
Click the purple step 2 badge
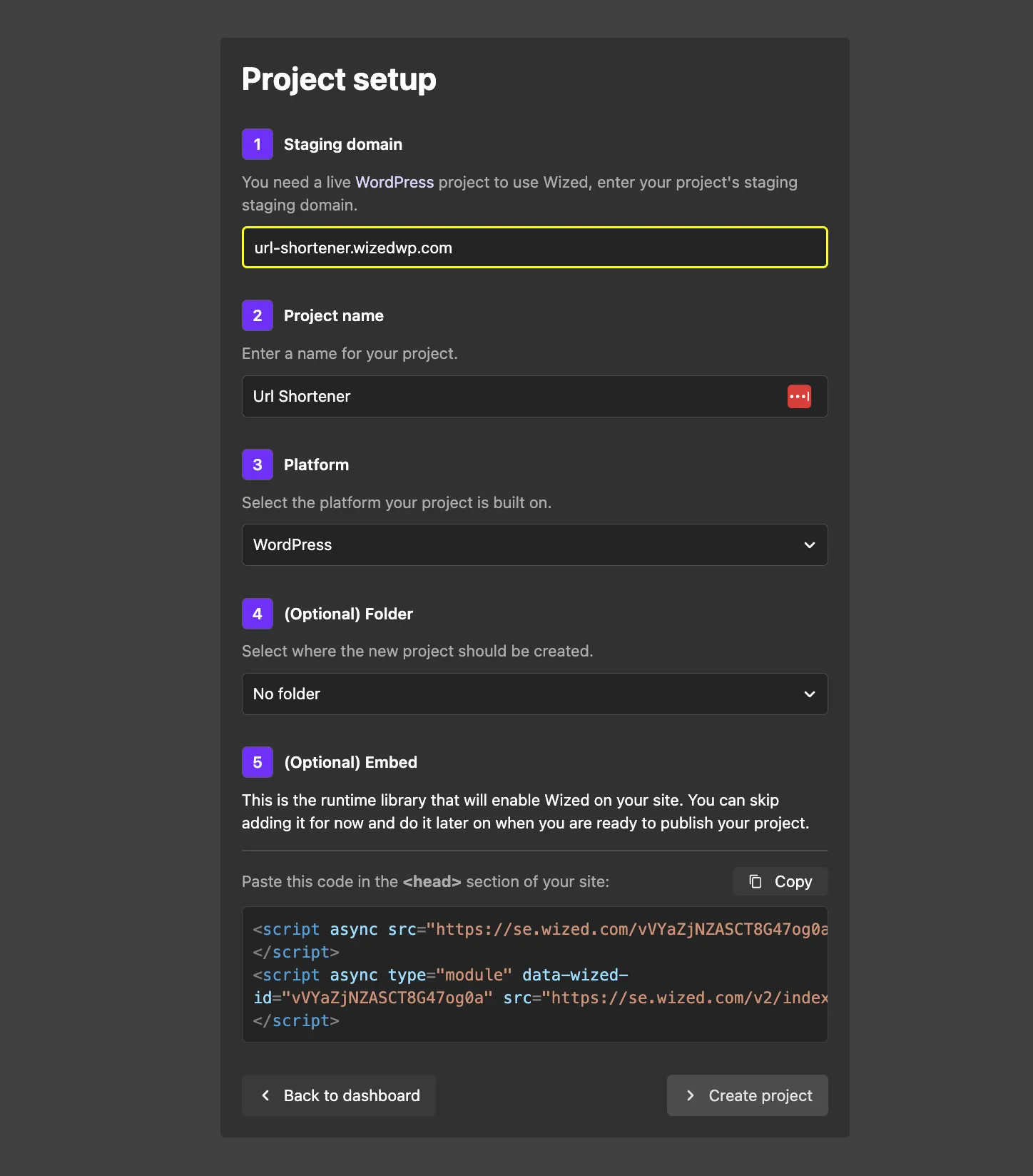tap(258, 315)
